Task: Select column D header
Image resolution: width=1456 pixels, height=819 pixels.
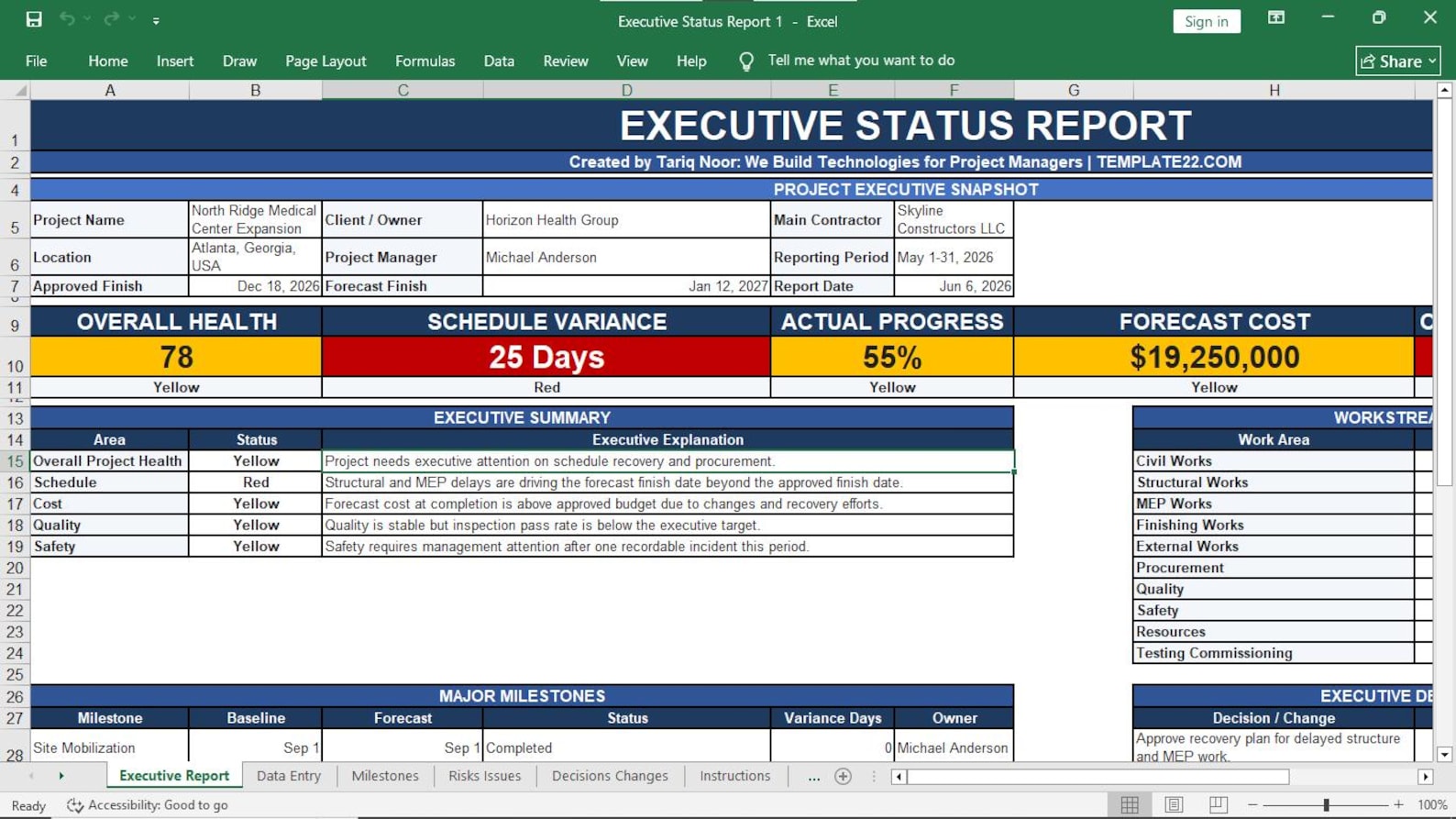Action: pos(627,90)
